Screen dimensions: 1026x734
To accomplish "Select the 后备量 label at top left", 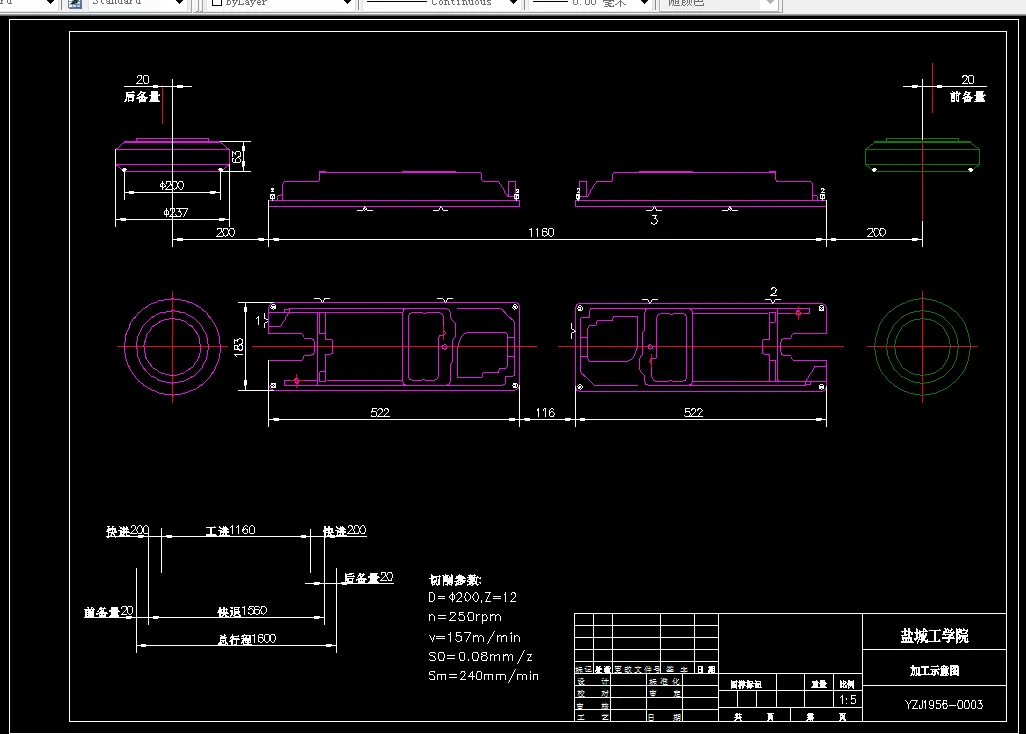I will coord(142,97).
